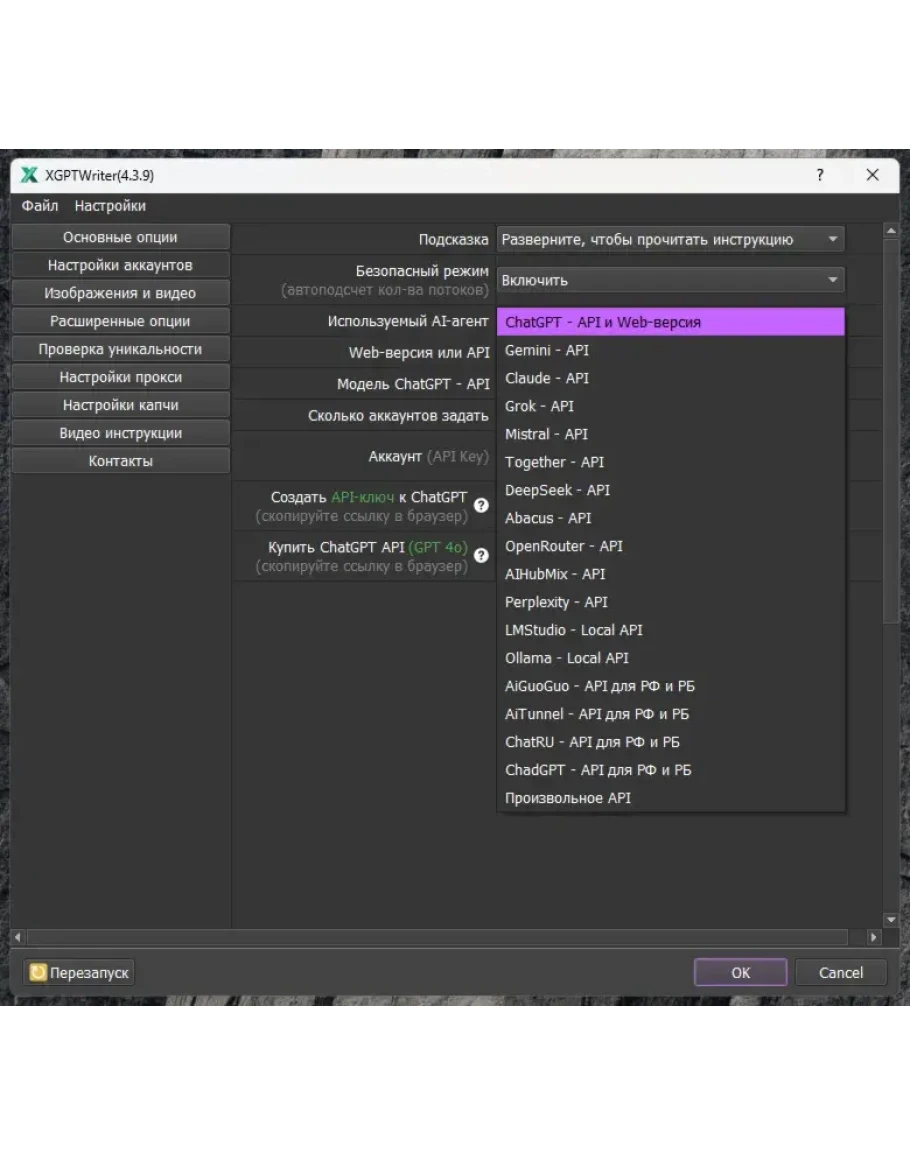
Task: Select DeepSeek - API option
Action: click(671, 490)
